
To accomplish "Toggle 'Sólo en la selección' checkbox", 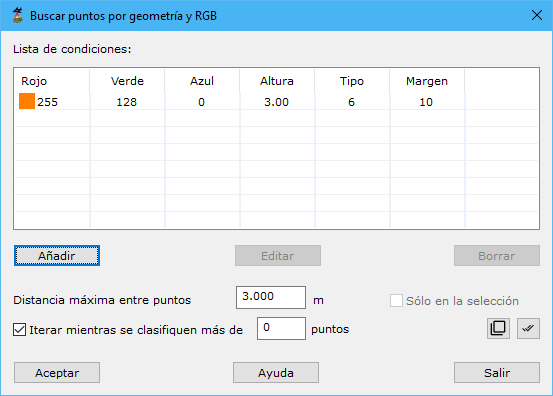I will point(396,301).
